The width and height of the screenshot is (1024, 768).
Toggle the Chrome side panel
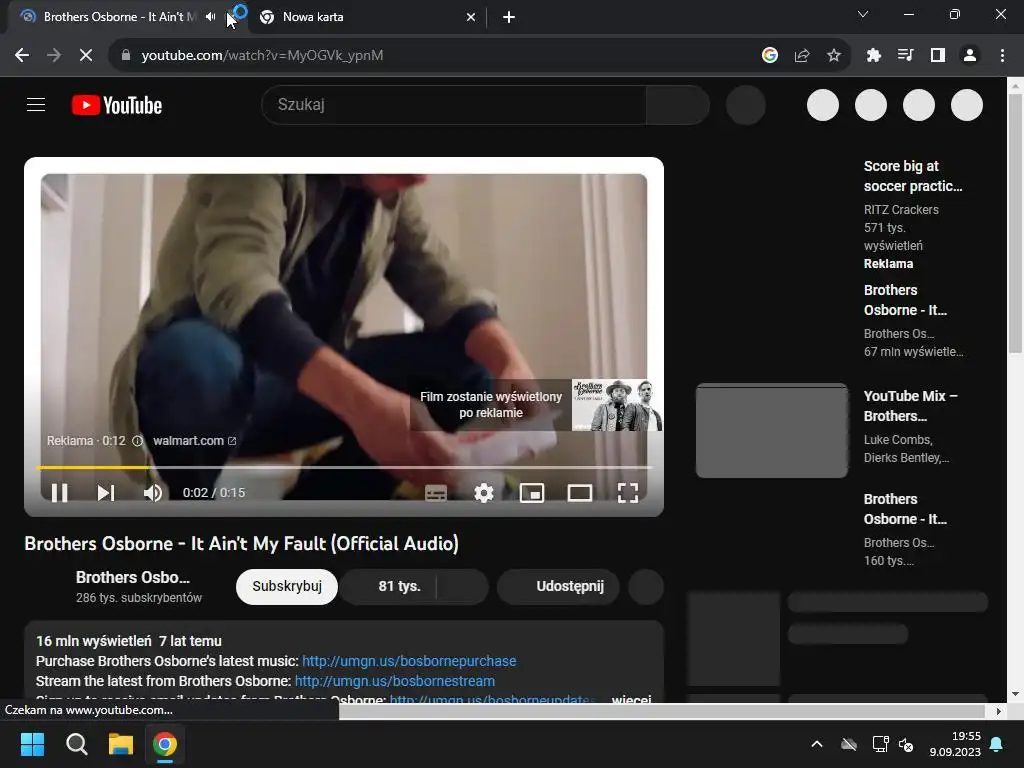tap(938, 56)
